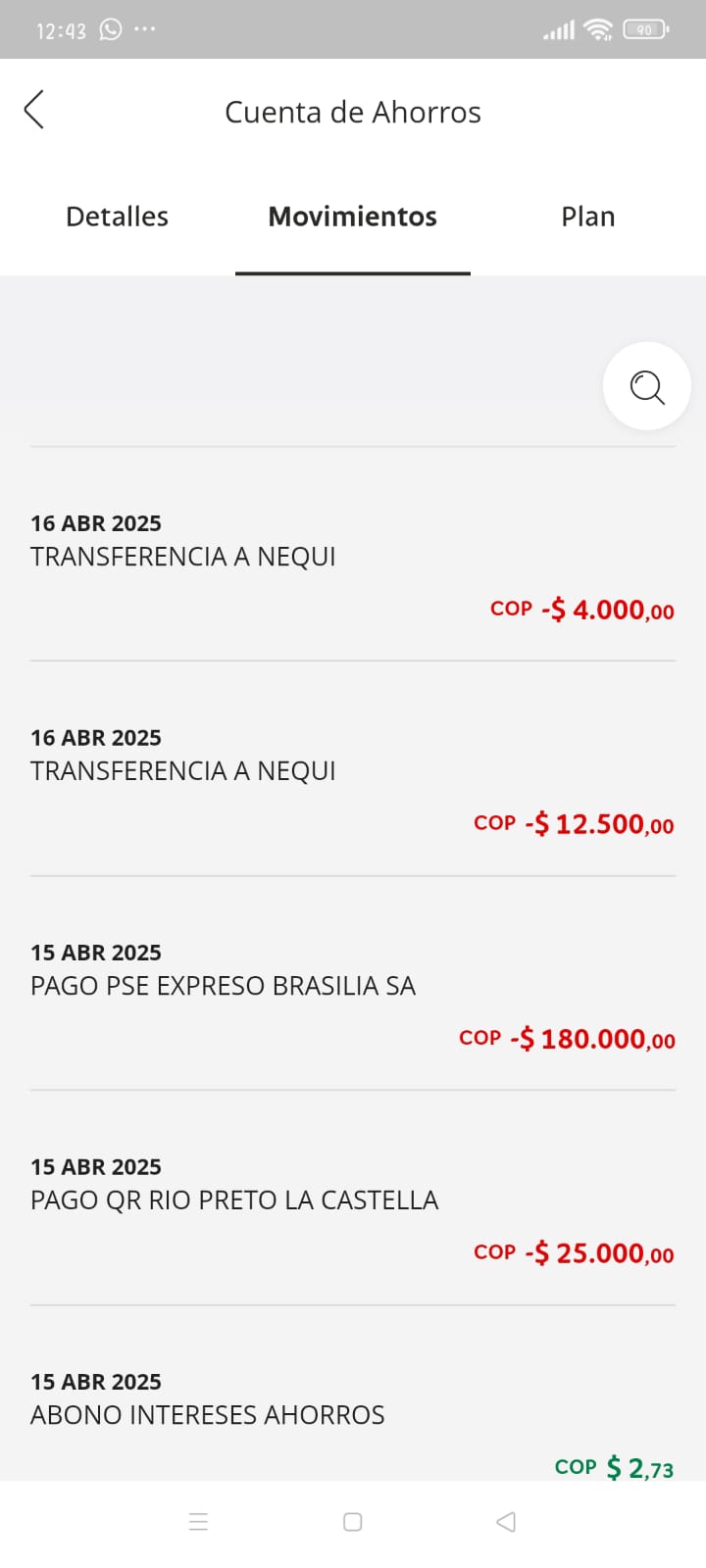Select the Movimientos tab

point(352,217)
